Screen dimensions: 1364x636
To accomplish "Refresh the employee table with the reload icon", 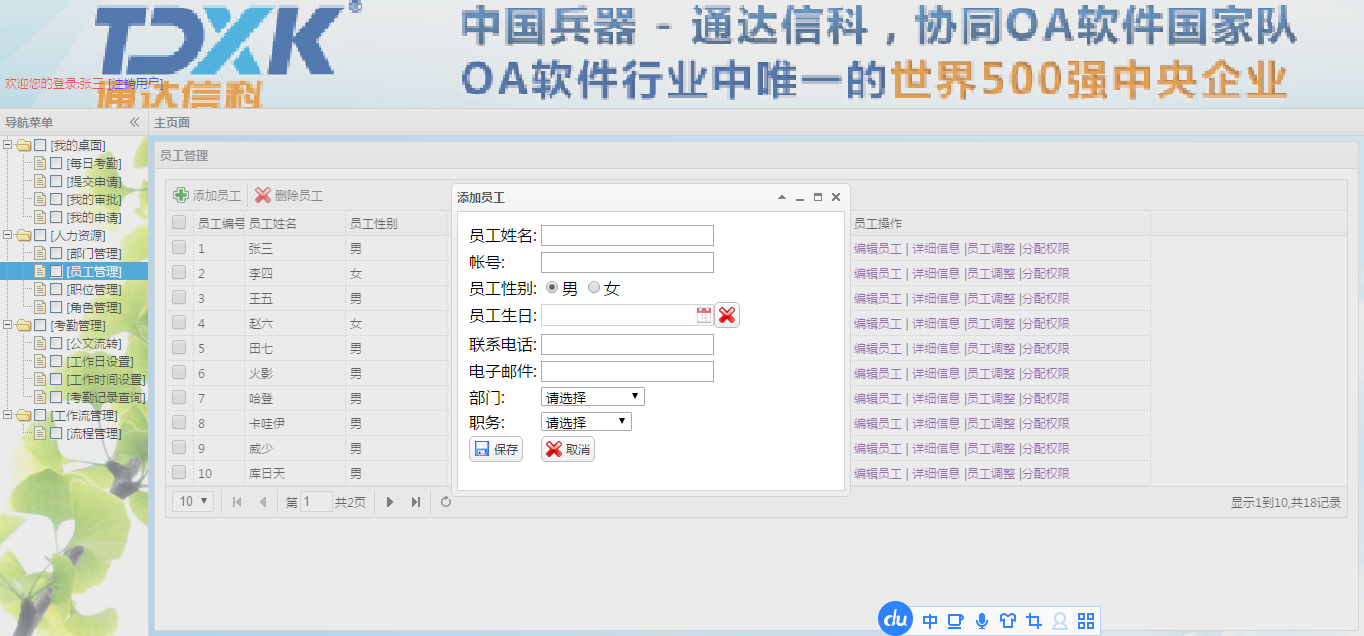I will pyautogui.click(x=446, y=502).
